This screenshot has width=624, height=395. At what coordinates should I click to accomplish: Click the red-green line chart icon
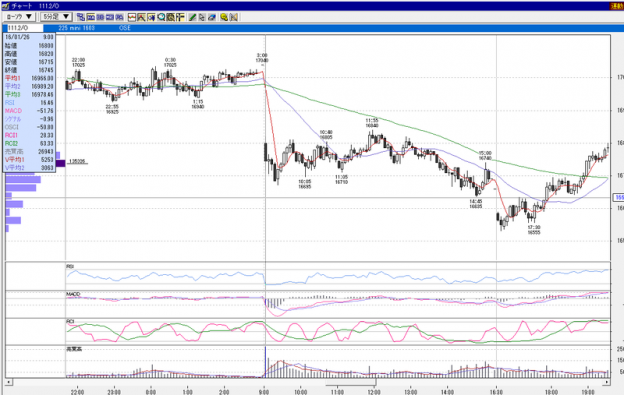(x=132, y=17)
